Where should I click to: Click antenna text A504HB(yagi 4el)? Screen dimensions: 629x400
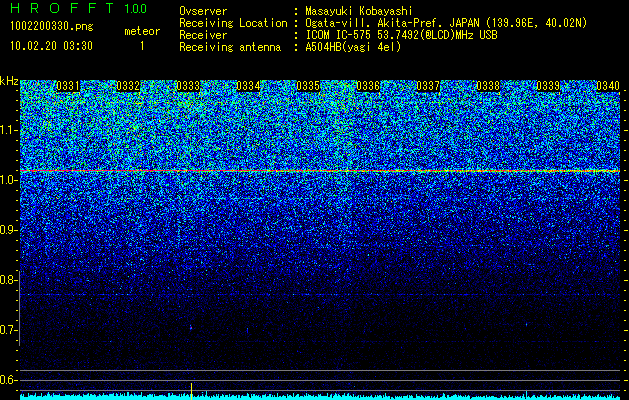point(353,47)
